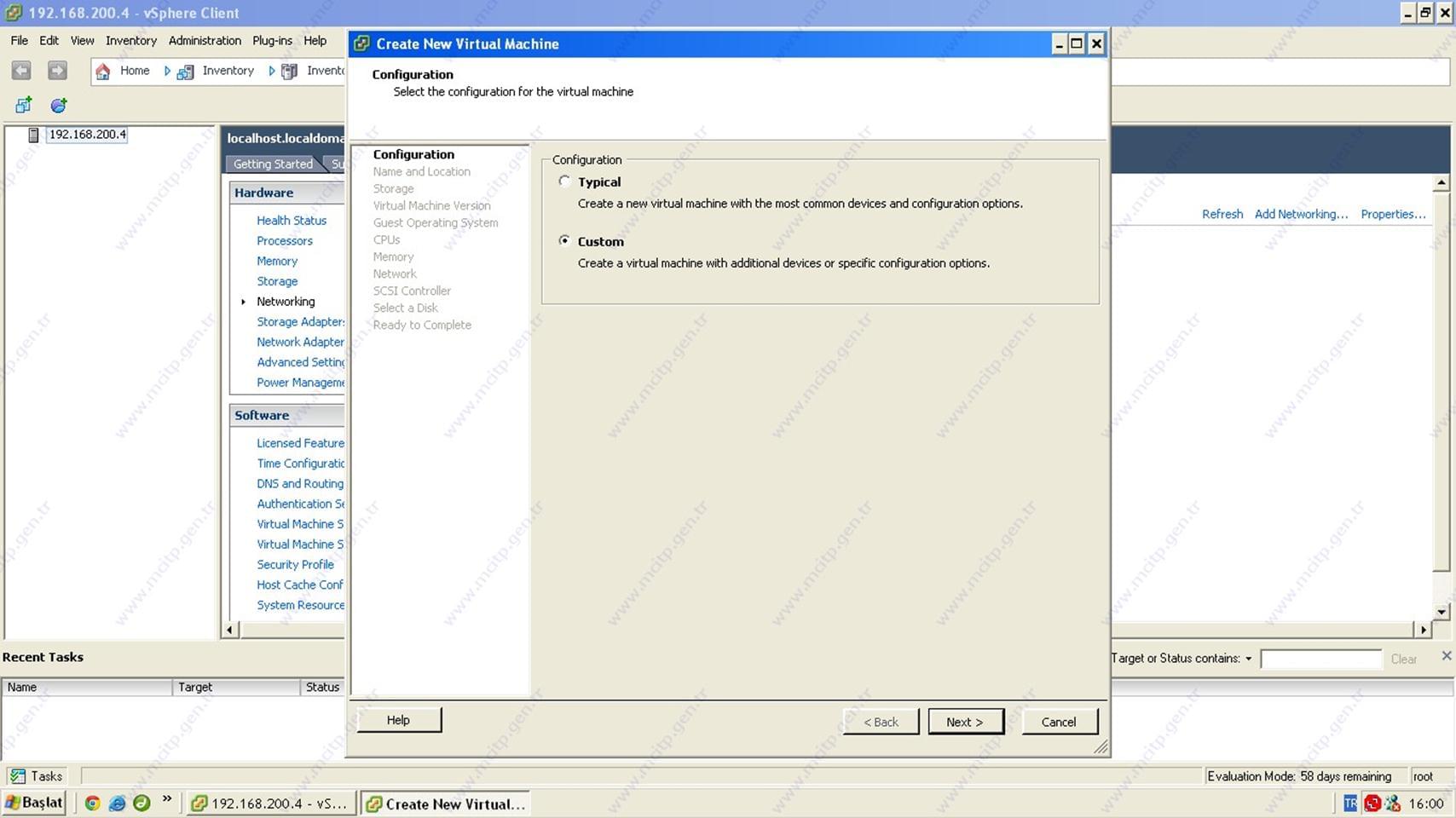Click the Refresh link
The height and width of the screenshot is (818, 1456).
click(x=1222, y=214)
